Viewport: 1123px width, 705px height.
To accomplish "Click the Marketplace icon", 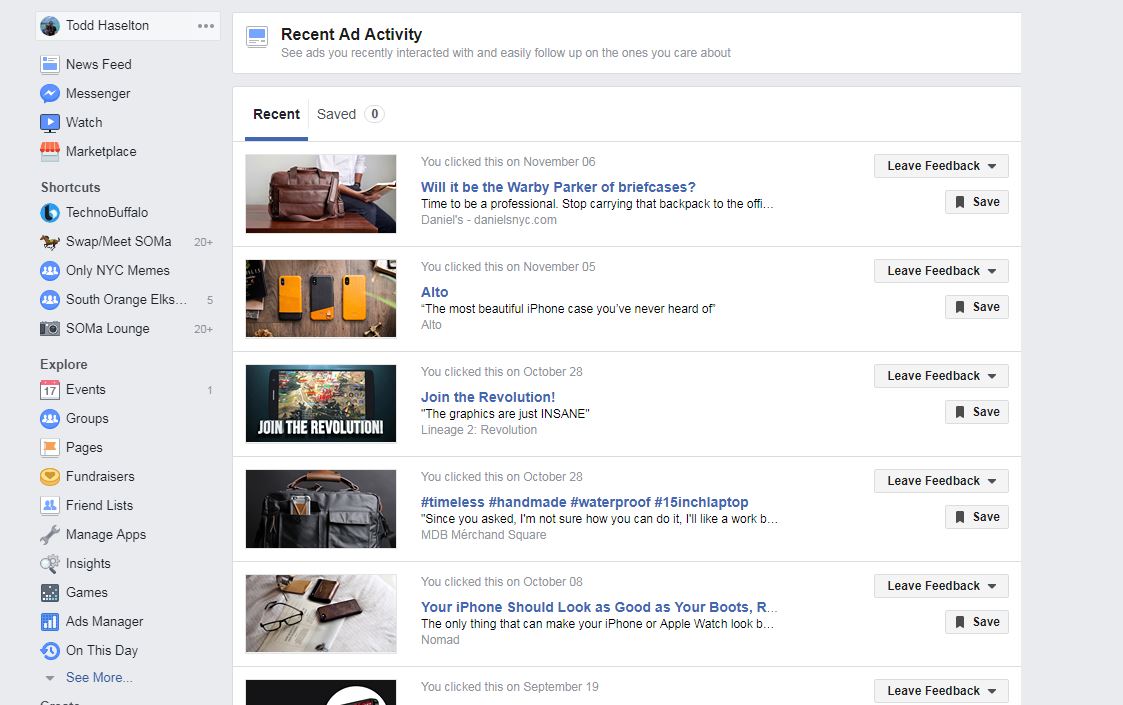I will [x=49, y=151].
